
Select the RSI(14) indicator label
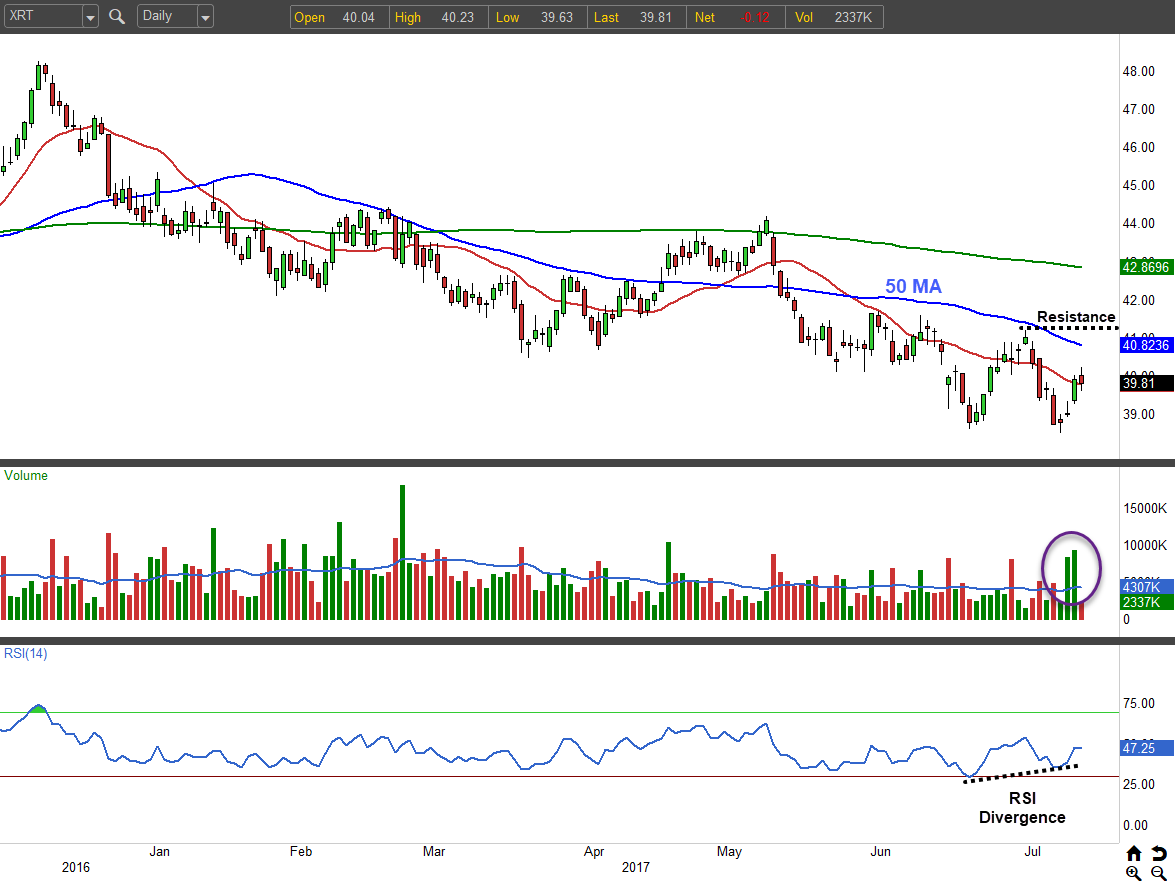pos(26,654)
